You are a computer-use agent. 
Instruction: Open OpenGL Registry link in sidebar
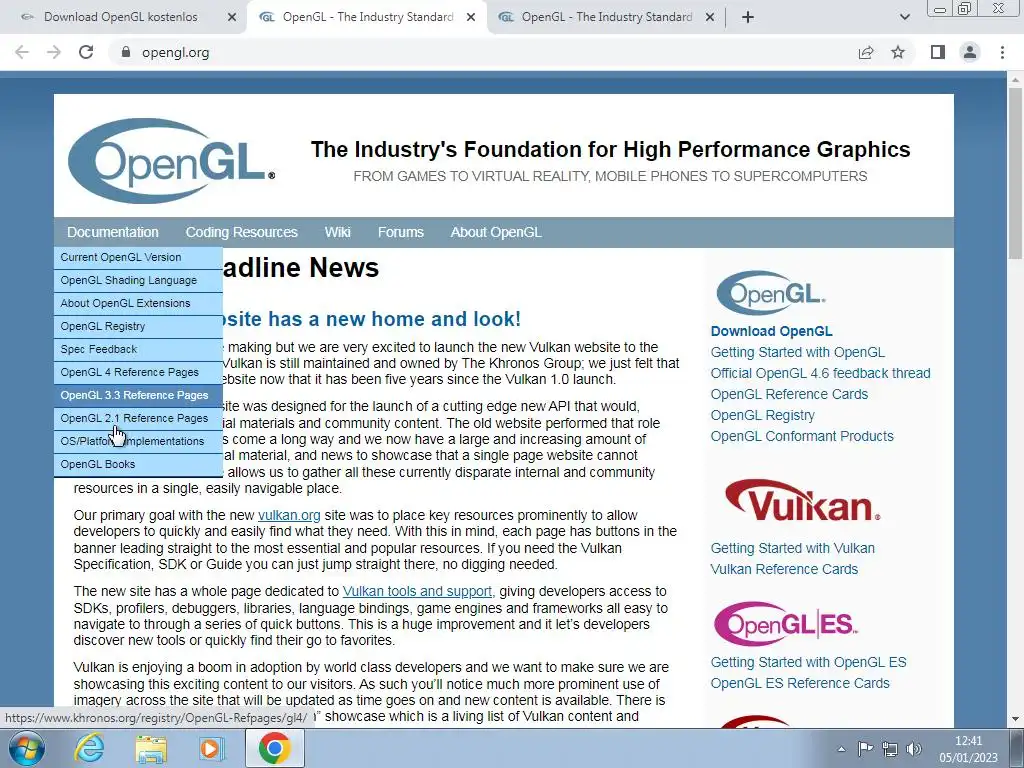point(763,415)
